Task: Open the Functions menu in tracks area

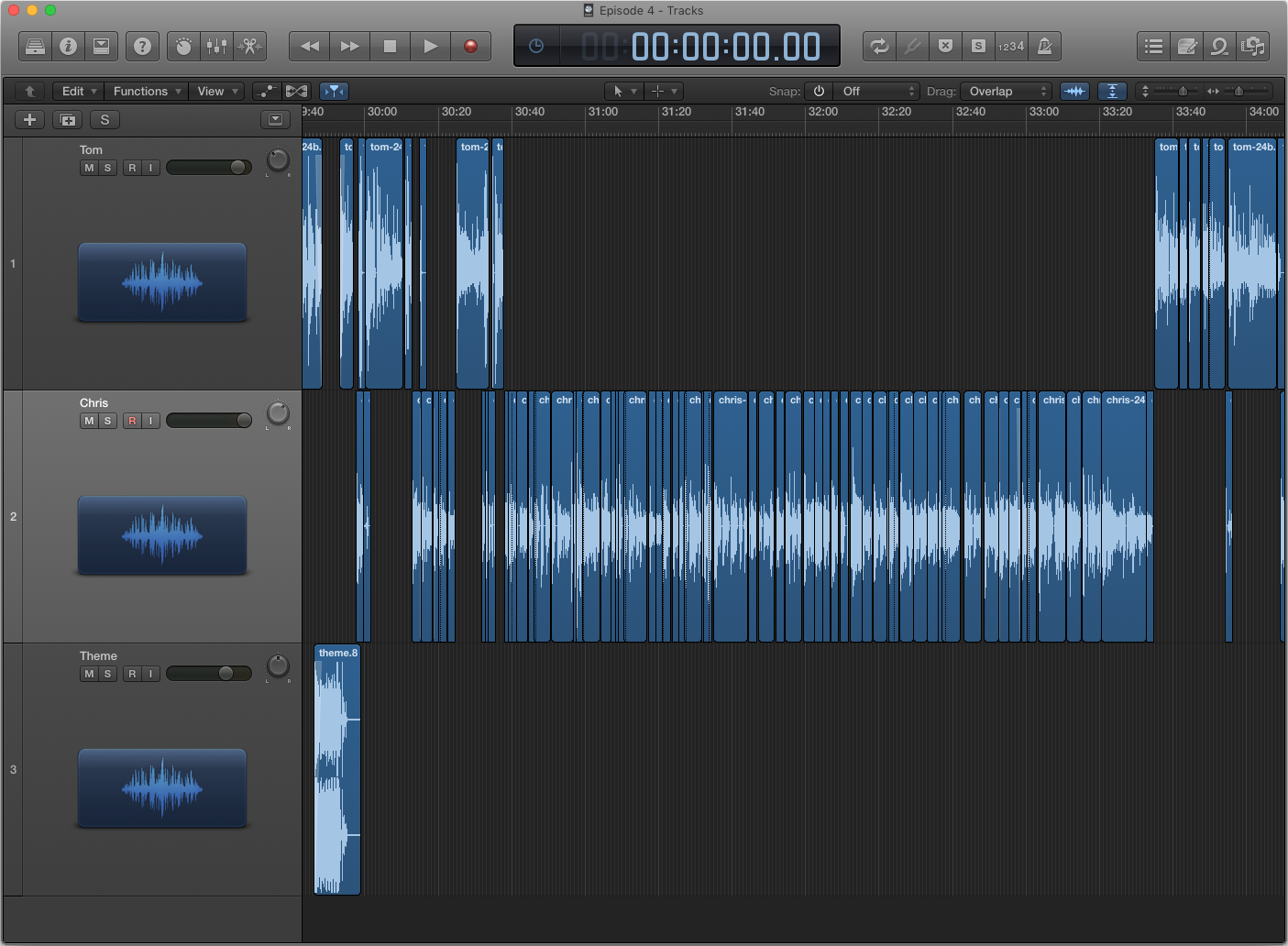Action: coord(146,91)
